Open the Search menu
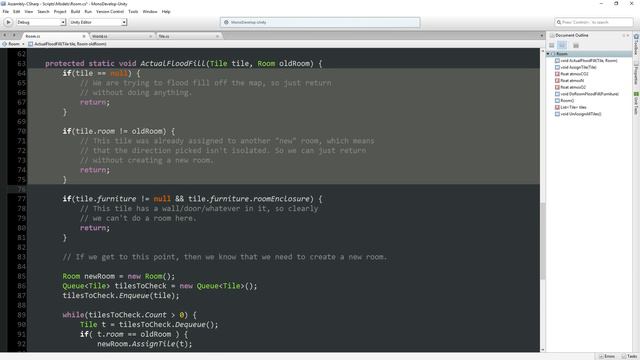Image resolution: width=640 pixels, height=360 pixels. [43, 11]
